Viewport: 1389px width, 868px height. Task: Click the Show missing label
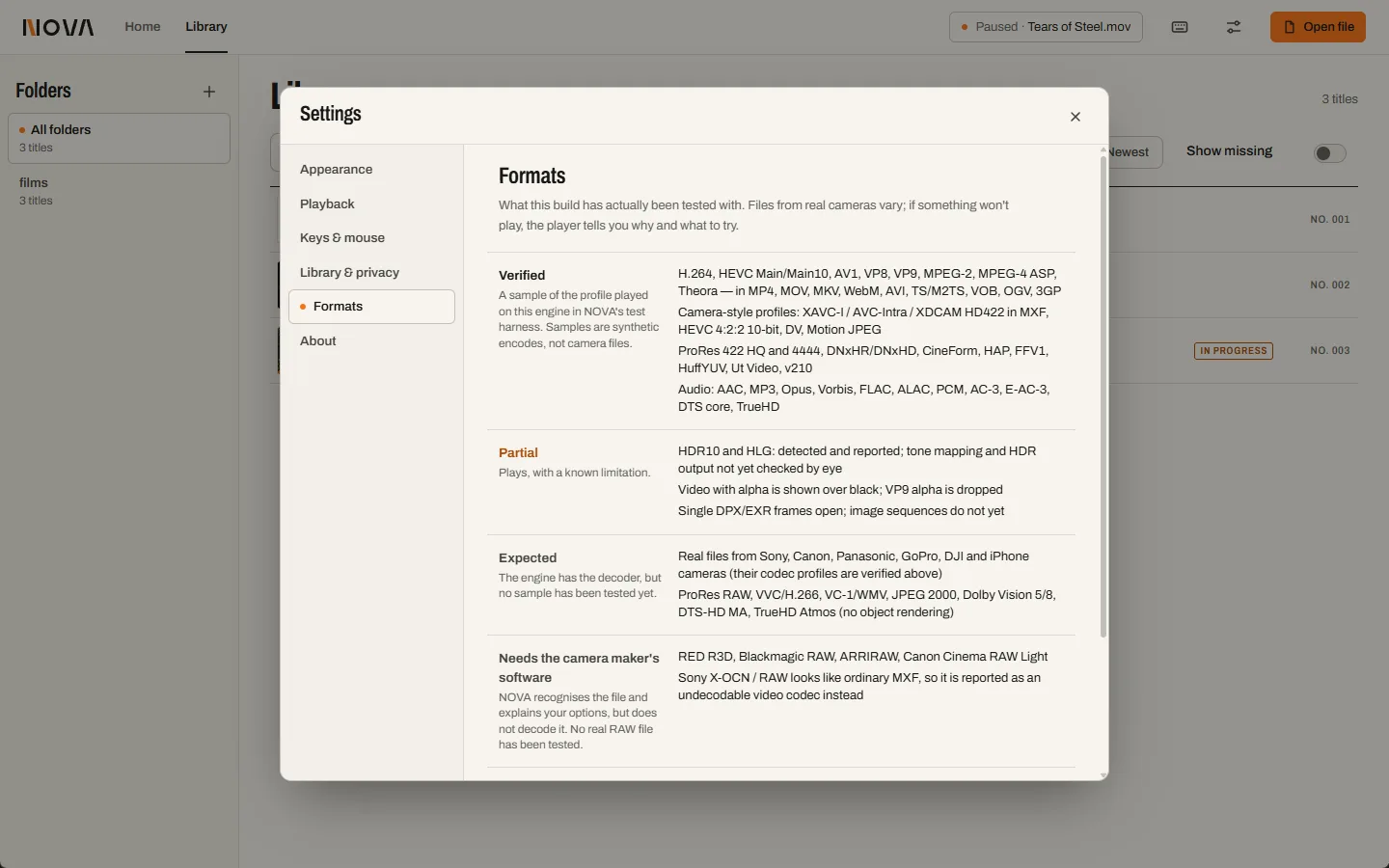point(1230,151)
